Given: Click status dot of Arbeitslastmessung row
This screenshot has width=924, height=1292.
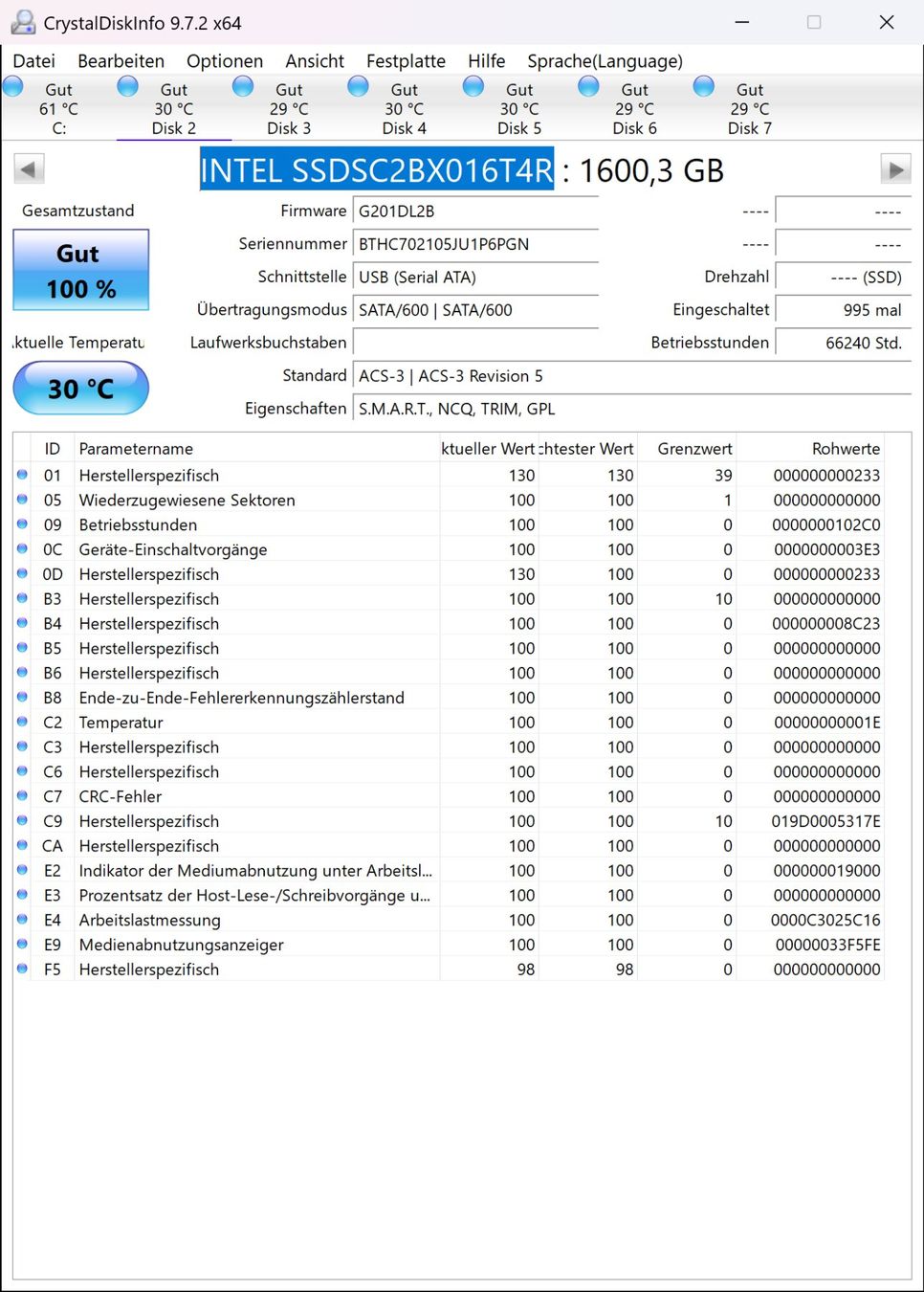Looking at the screenshot, I should click(22, 919).
